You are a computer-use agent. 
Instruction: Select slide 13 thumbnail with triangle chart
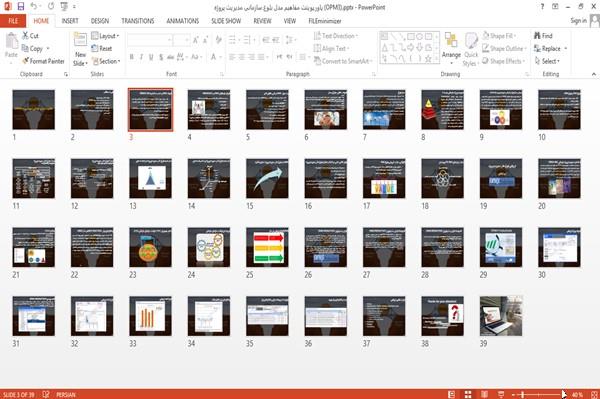[x=150, y=178]
